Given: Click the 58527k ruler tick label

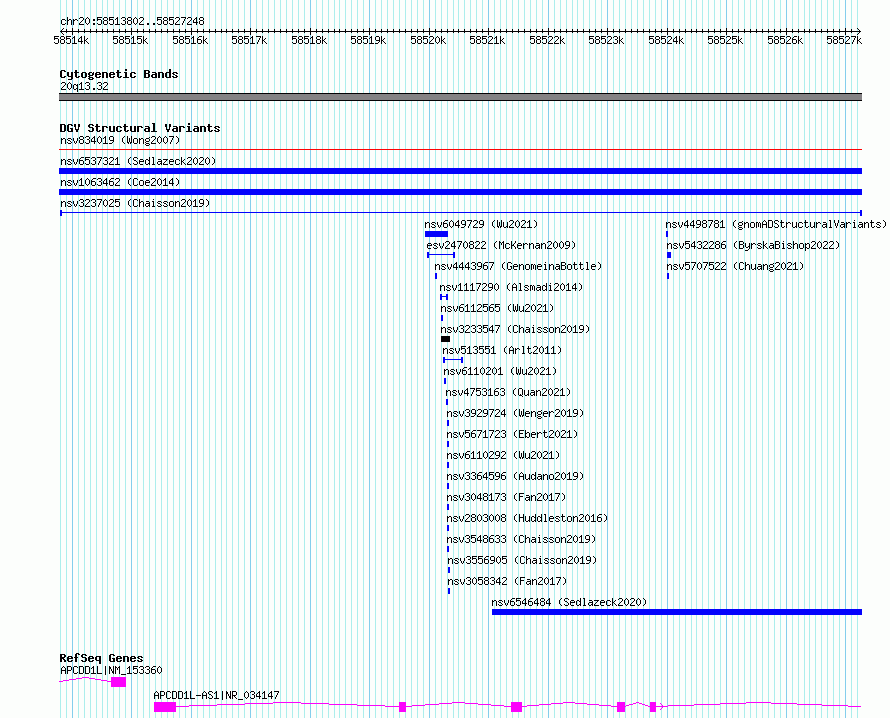Looking at the screenshot, I should pyautogui.click(x=844, y=40).
